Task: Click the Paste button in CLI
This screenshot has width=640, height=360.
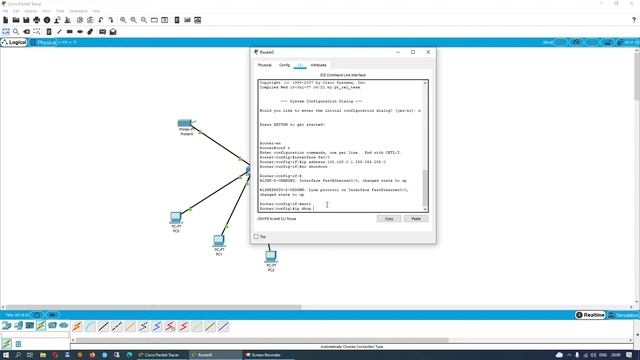Action: click(416, 219)
